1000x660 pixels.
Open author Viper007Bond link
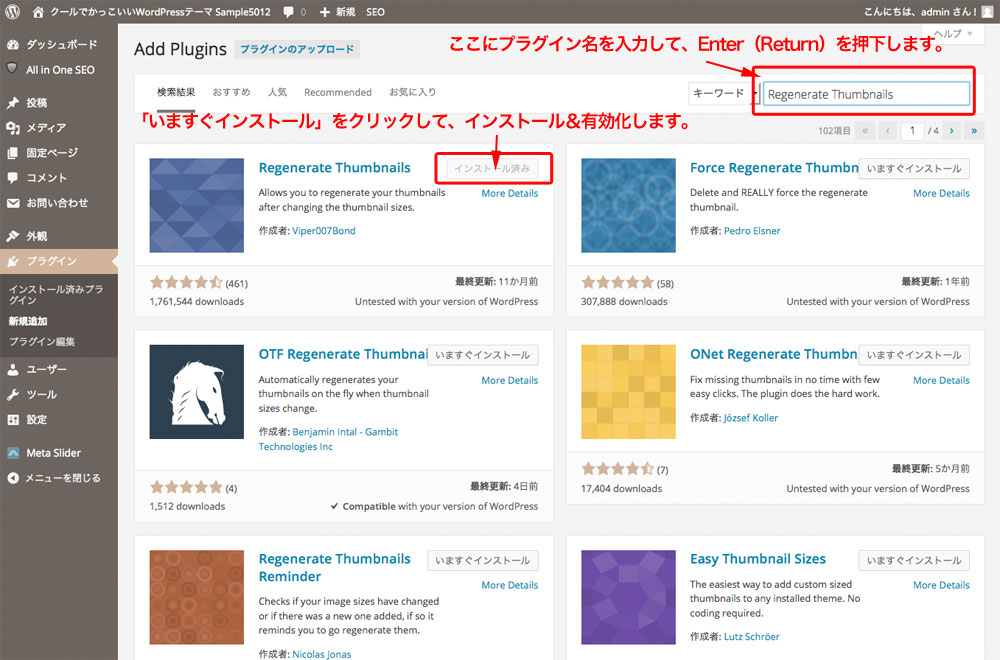(x=324, y=231)
